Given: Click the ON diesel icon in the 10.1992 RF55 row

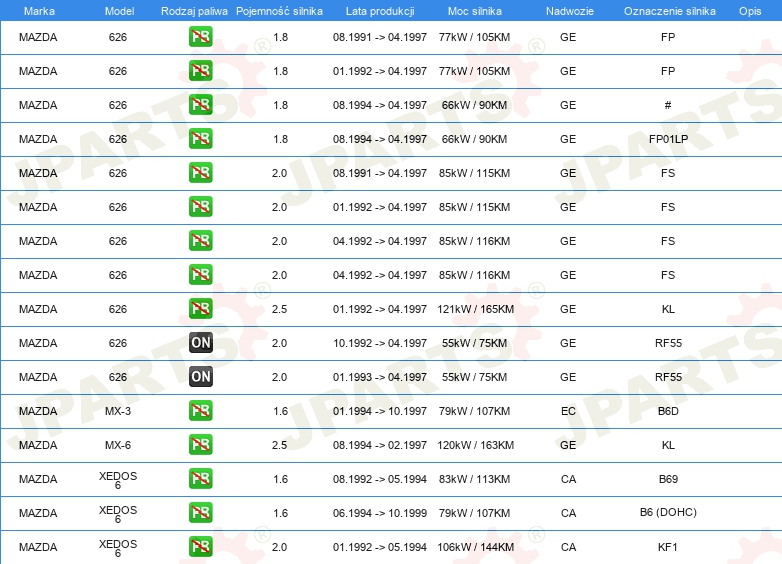Looking at the screenshot, I should tap(200, 342).
